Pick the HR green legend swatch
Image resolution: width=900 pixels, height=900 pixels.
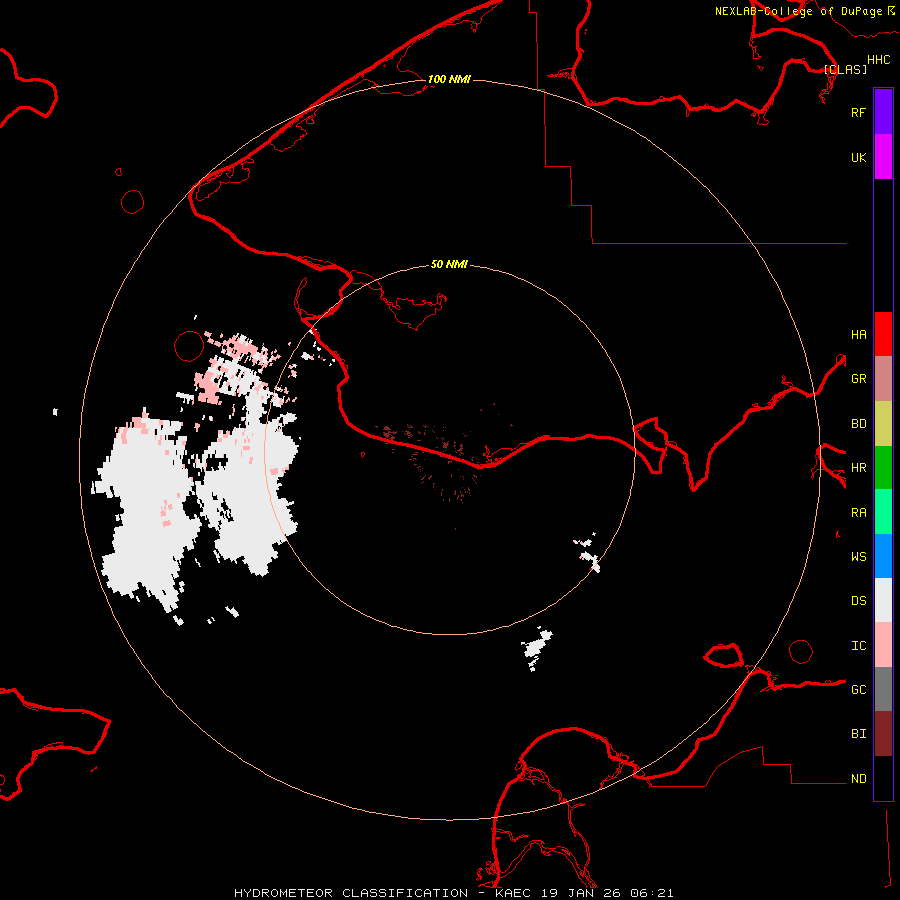[883, 467]
